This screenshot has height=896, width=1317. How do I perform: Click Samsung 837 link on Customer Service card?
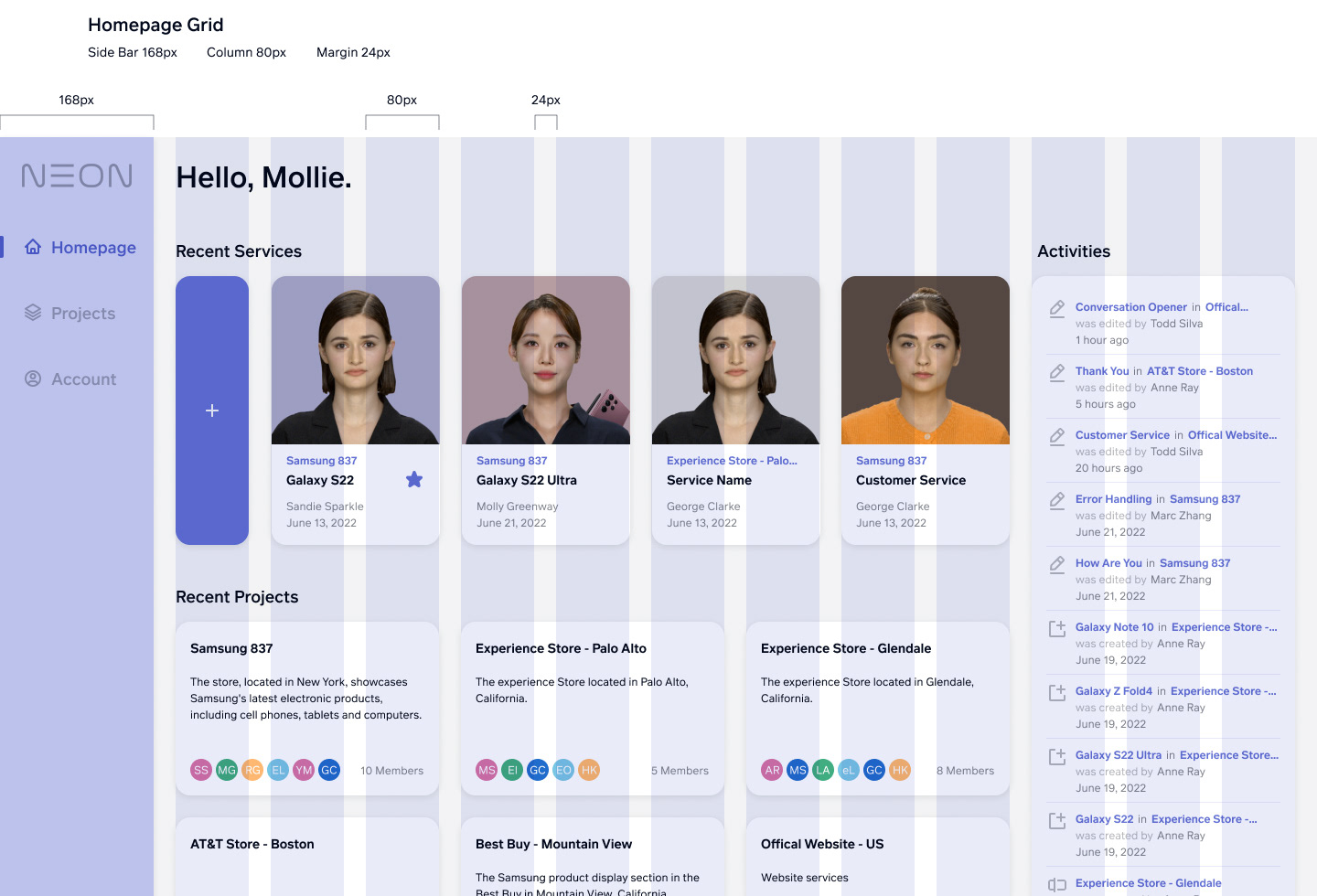click(891, 461)
